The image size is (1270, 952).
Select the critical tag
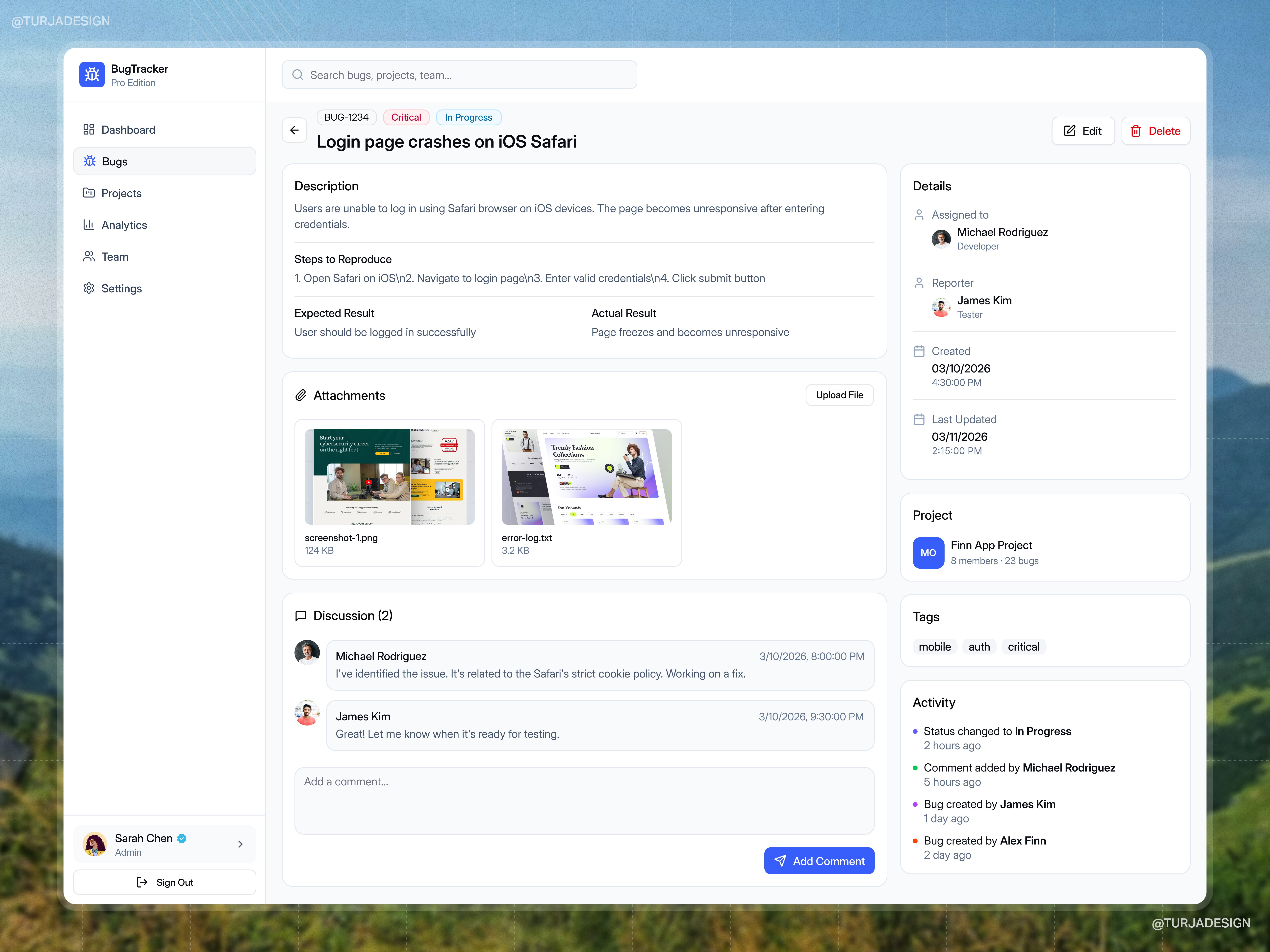1024,647
